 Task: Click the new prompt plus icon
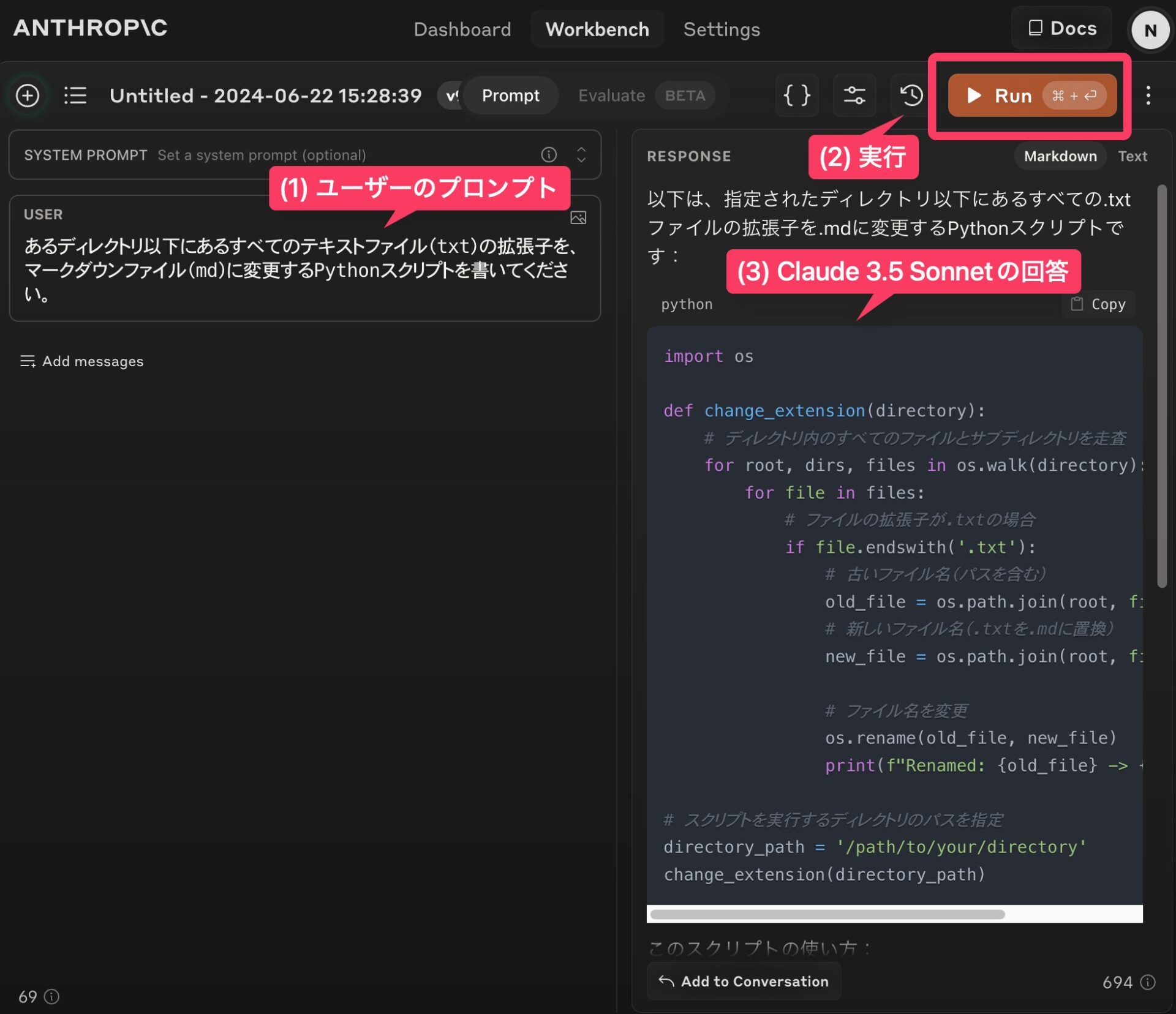point(28,96)
